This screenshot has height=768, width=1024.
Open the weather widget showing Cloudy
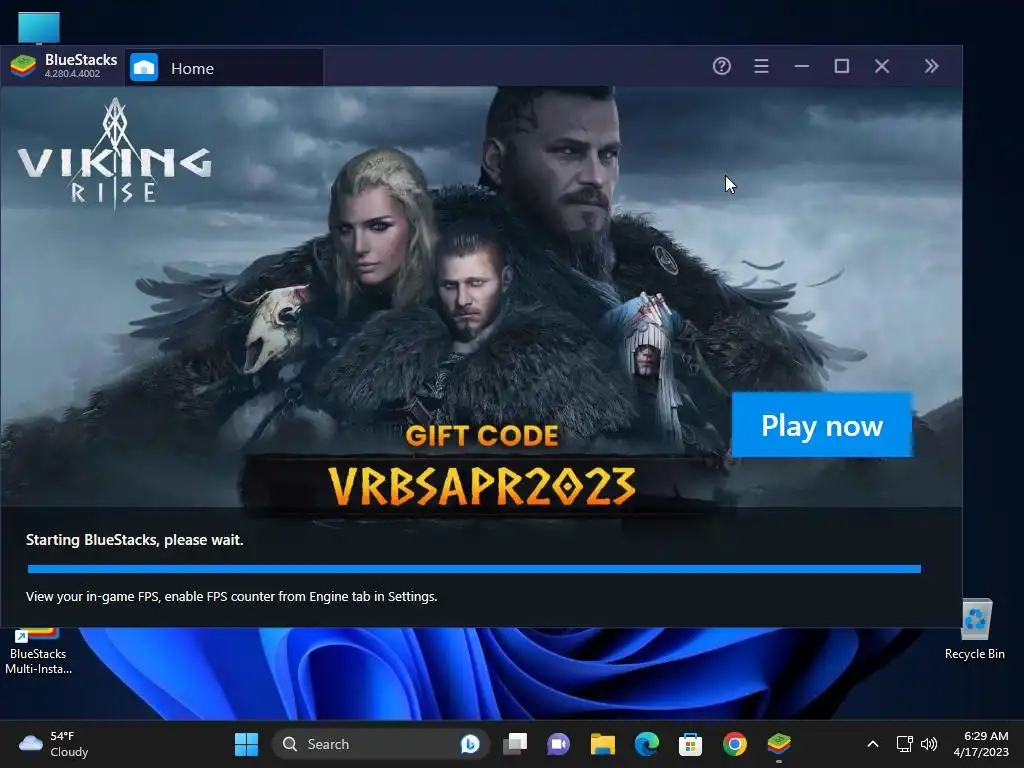[x=54, y=744]
